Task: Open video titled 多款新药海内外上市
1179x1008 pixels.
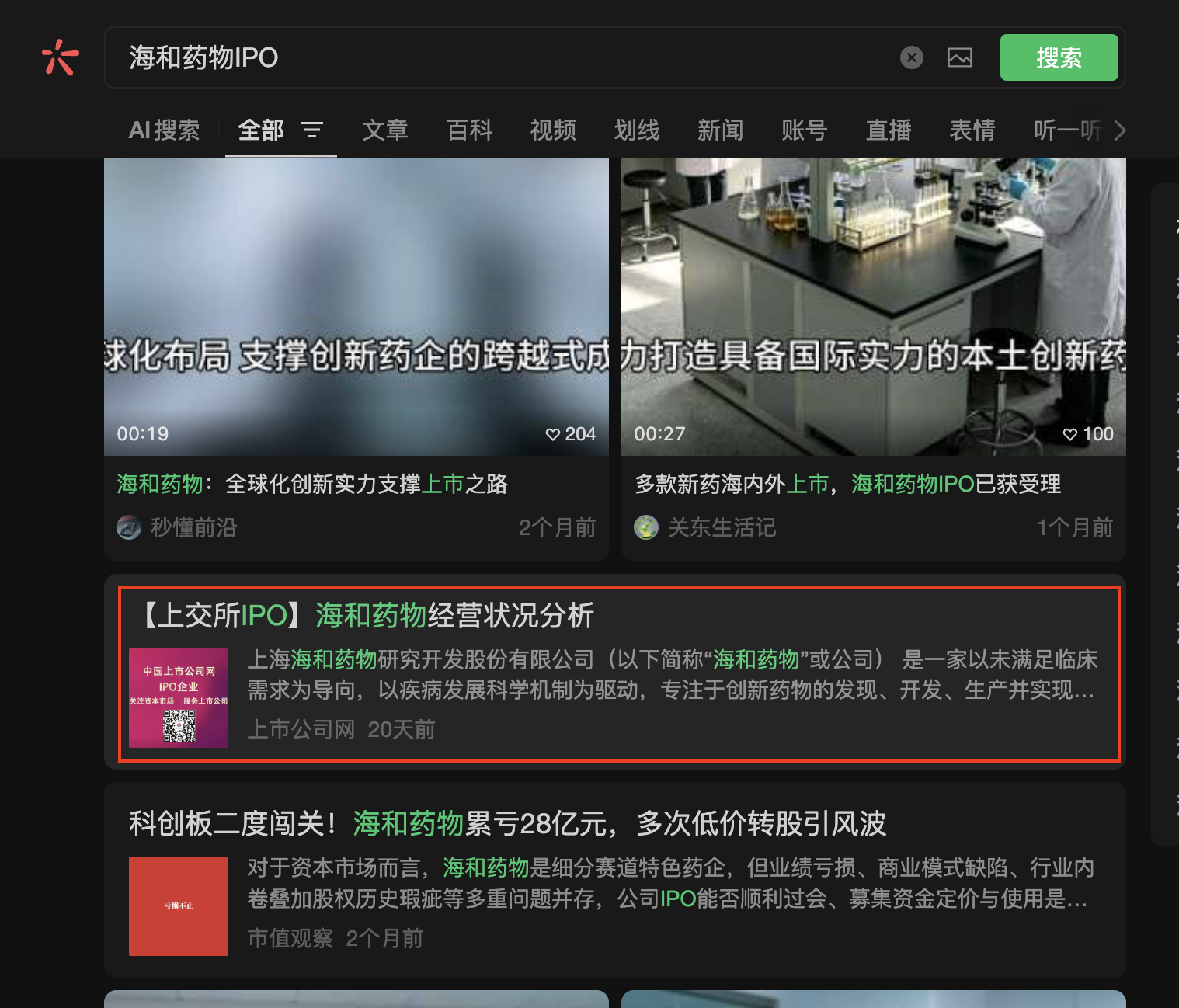Action: tap(848, 484)
